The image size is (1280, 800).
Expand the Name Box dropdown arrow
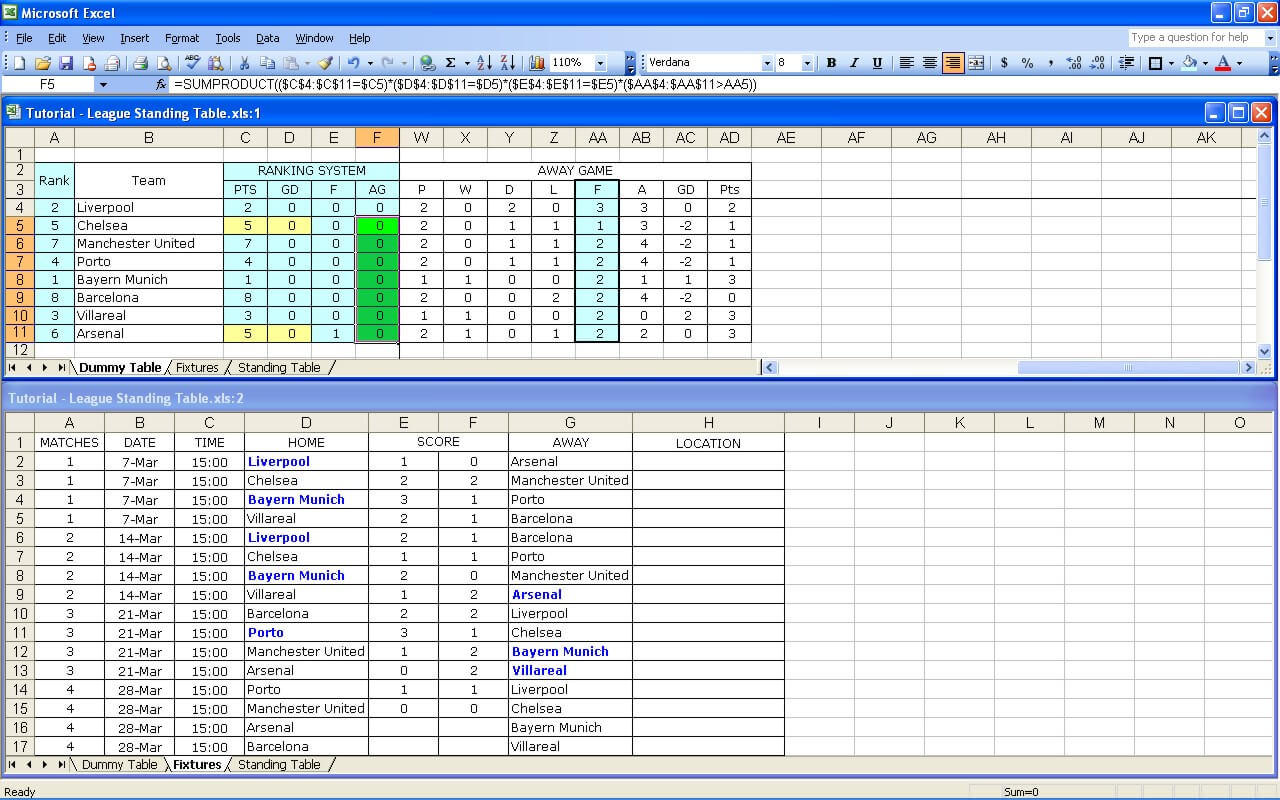coord(103,85)
